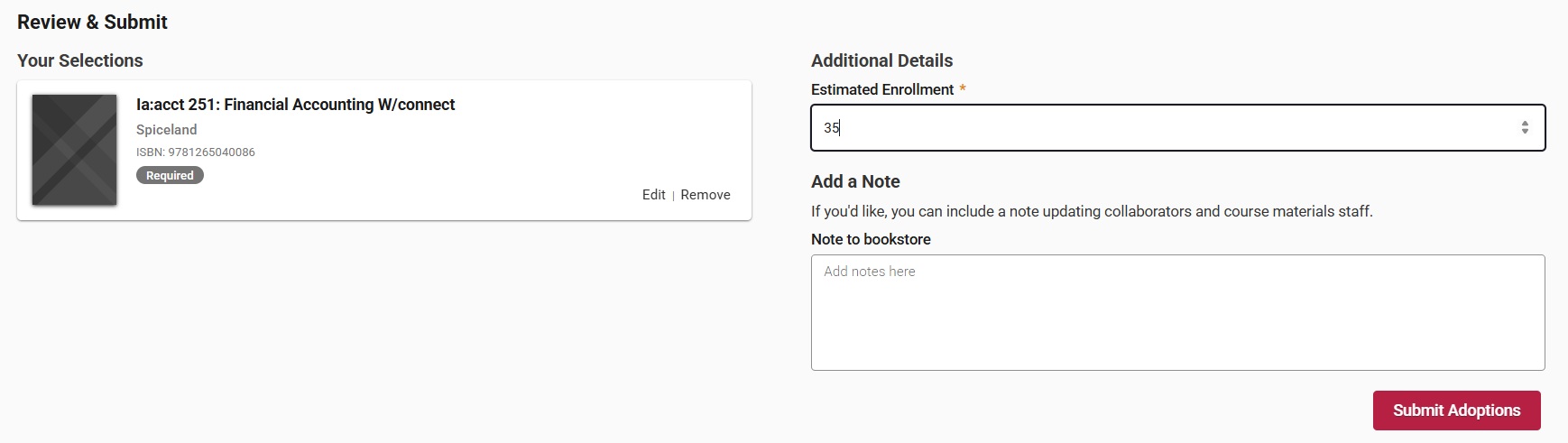Remove the Financial Accounting selection
This screenshot has height=443, width=1568.
705,195
